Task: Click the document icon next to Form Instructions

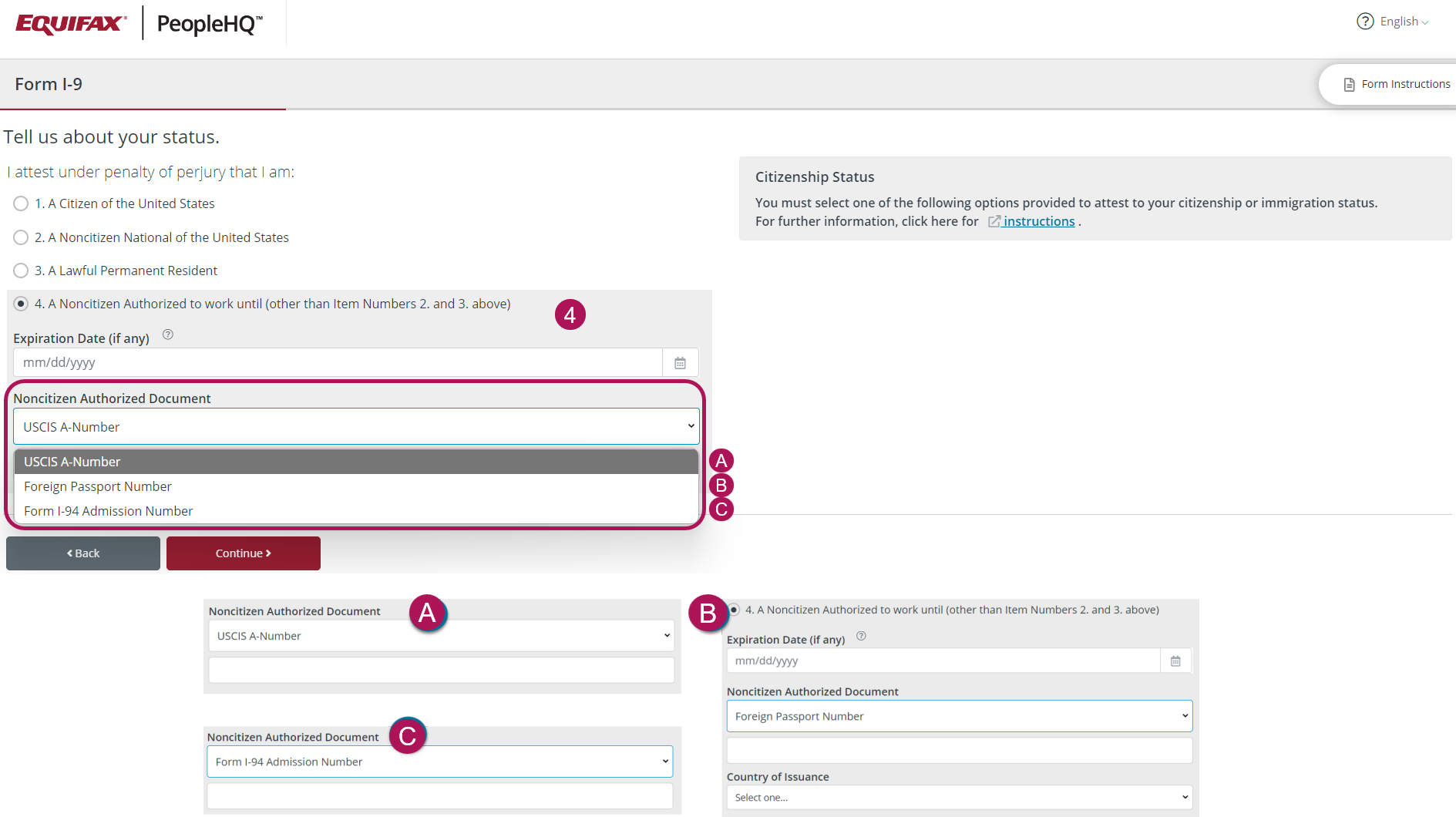Action: [1348, 83]
